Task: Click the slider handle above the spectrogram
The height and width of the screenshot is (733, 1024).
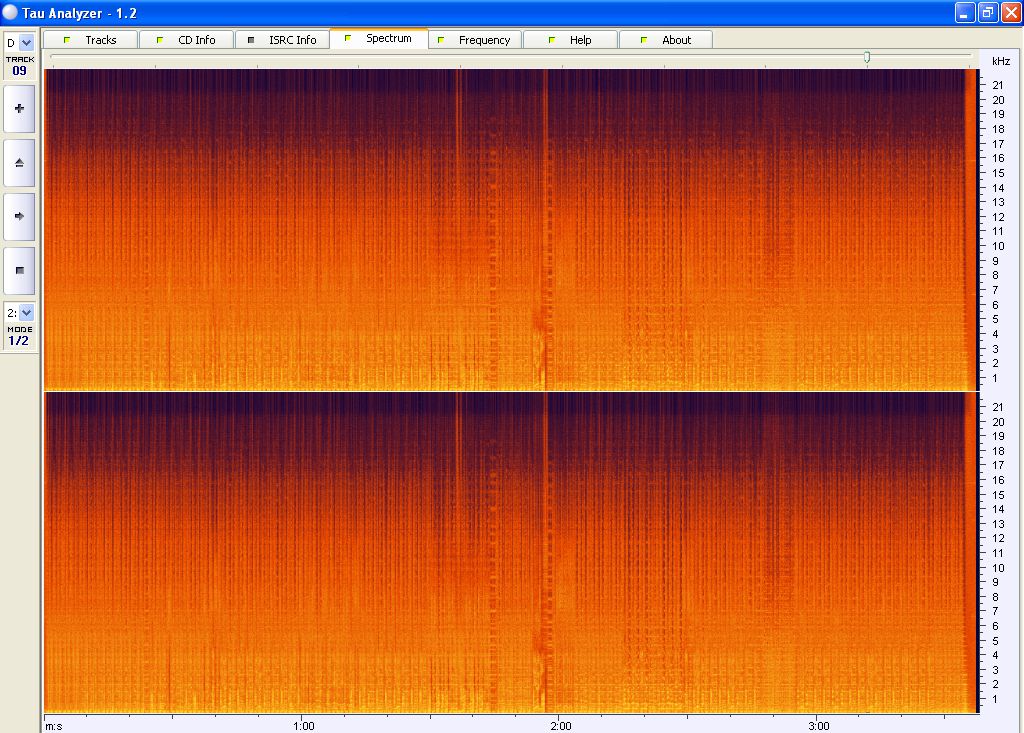Action: (x=867, y=57)
